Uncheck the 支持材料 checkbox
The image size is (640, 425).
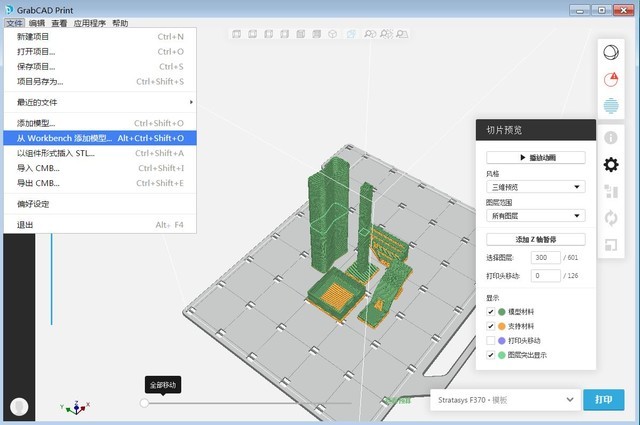tap(491, 326)
